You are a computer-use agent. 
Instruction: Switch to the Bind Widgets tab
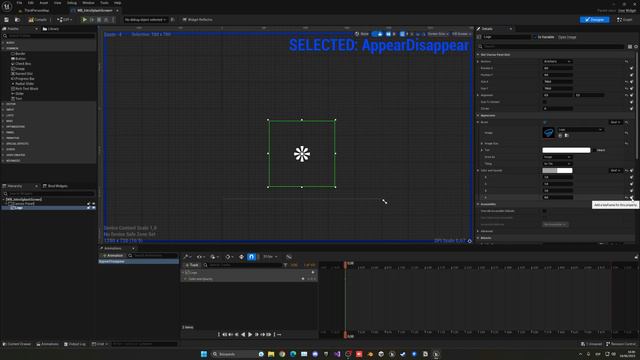[x=56, y=186]
